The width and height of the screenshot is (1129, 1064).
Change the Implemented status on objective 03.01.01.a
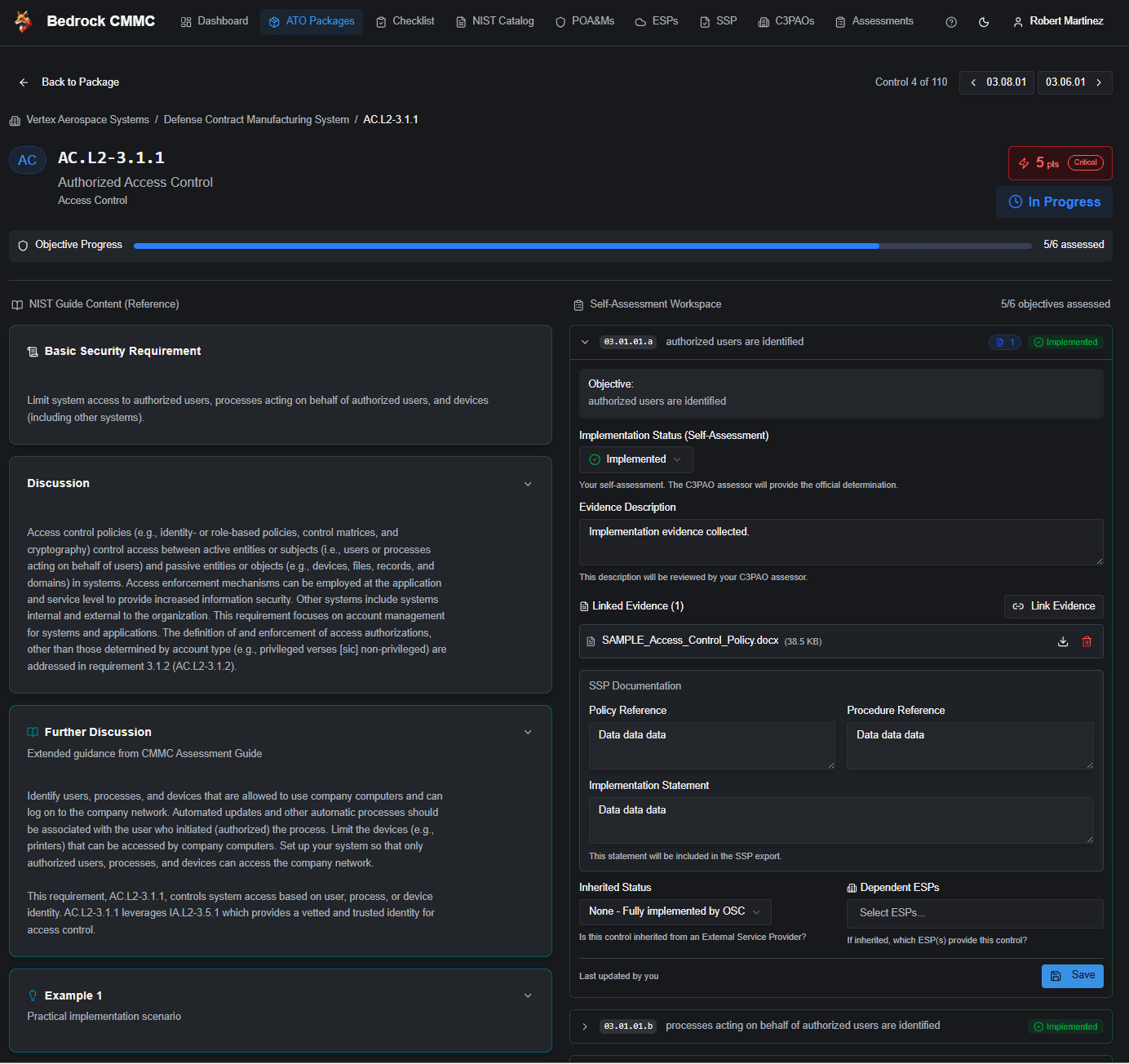coord(635,459)
